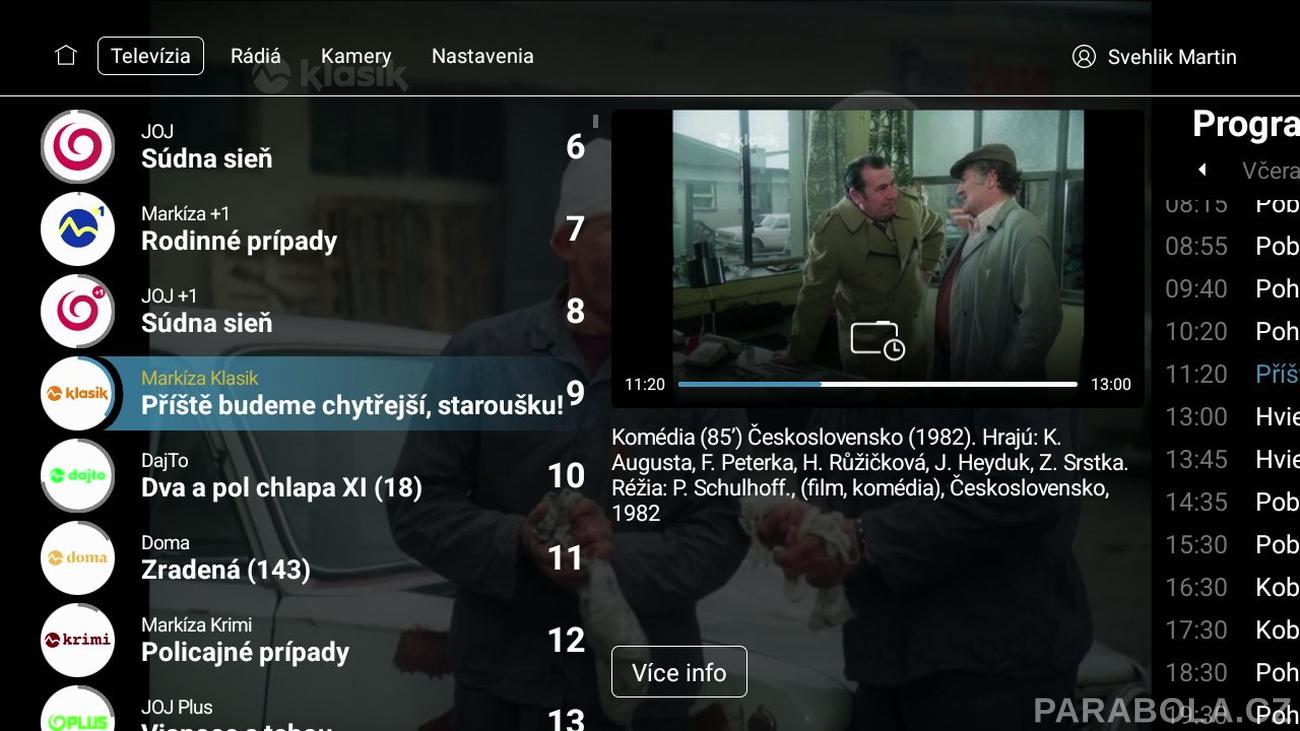Screen dimensions: 1300x731
Task: Click the Více info button
Action: pos(679,672)
